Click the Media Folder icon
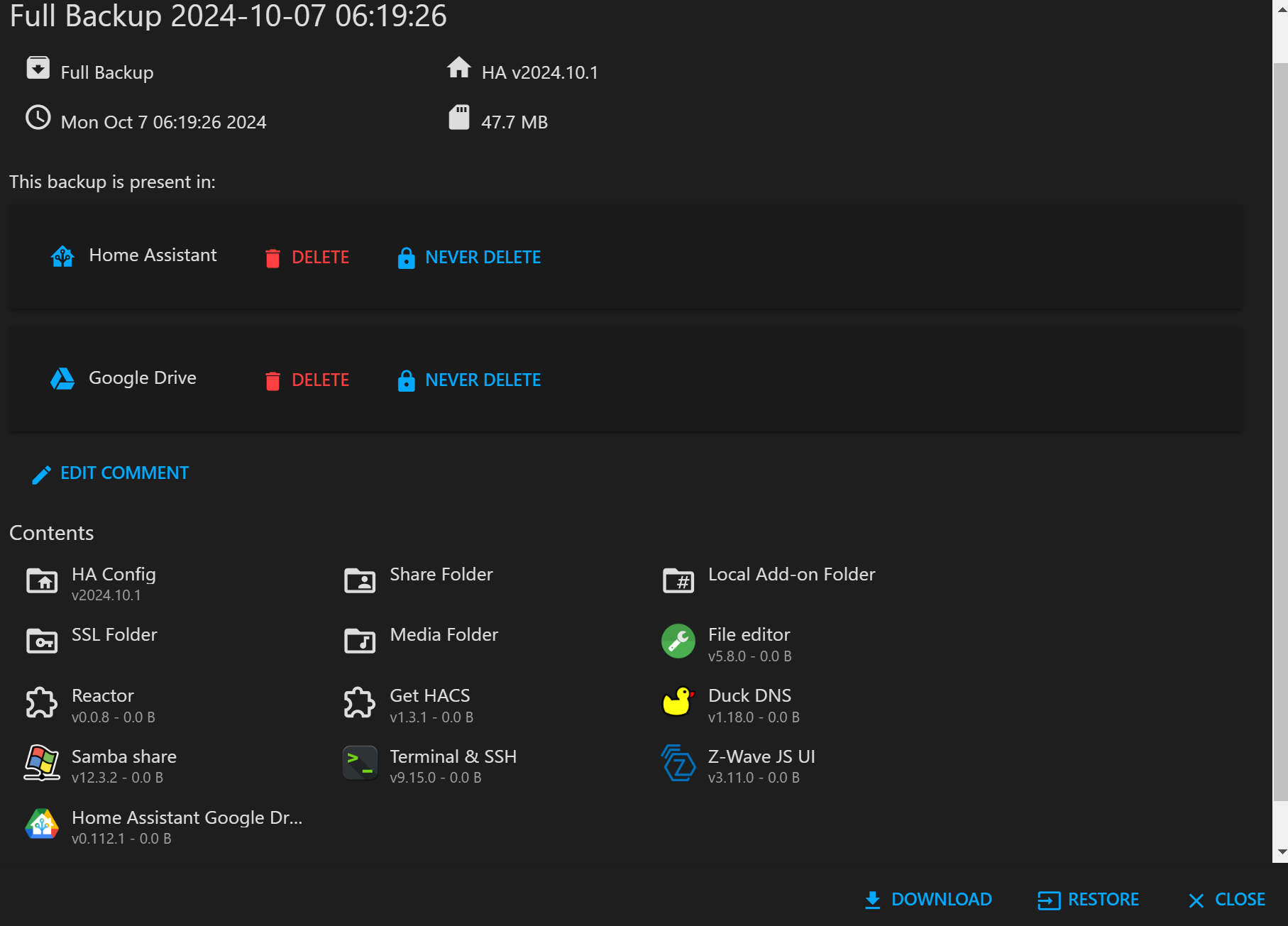Viewport: 1288px width, 926px height. (x=360, y=641)
